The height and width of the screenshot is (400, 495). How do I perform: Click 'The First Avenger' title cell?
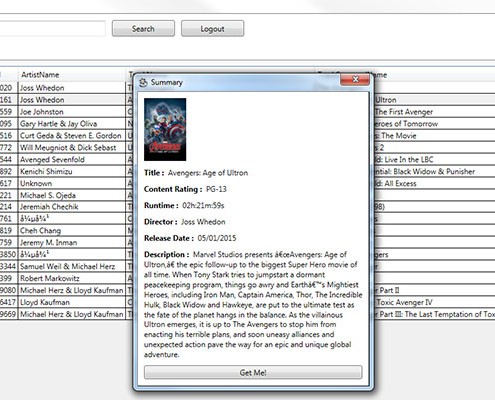click(404, 112)
